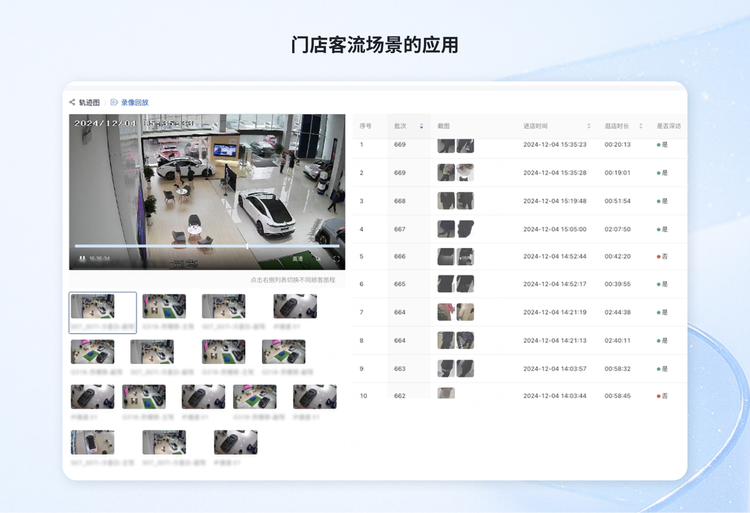
Task: Click stay duration 00:19:01
Action: [x=618, y=173]
